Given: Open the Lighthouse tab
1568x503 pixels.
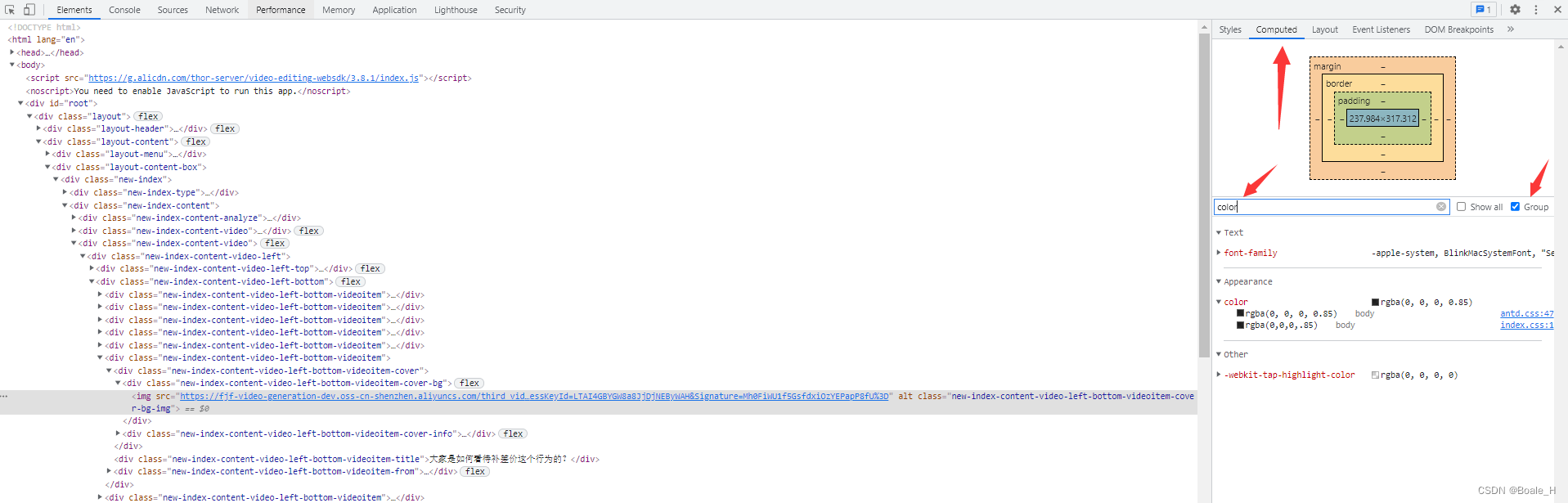Looking at the screenshot, I should coord(456,10).
